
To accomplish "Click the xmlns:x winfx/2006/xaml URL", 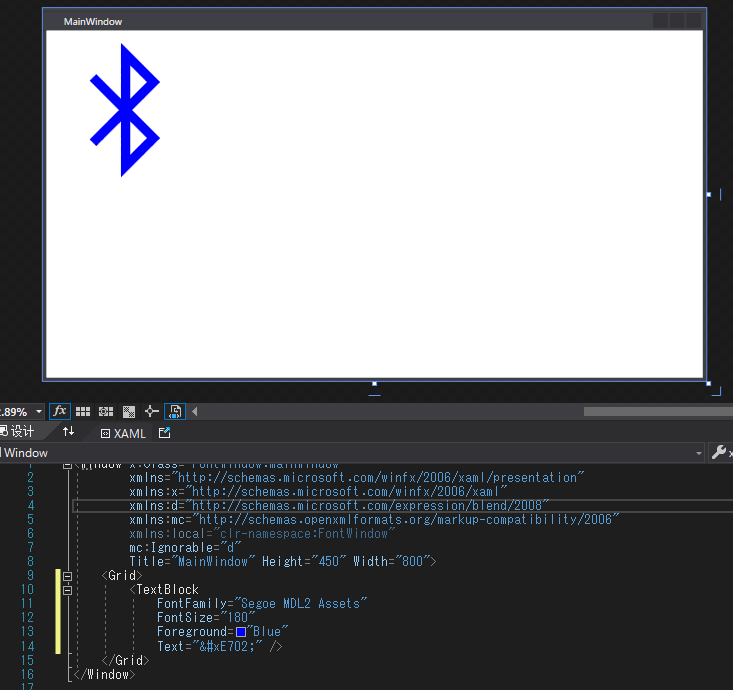I will [x=346, y=491].
